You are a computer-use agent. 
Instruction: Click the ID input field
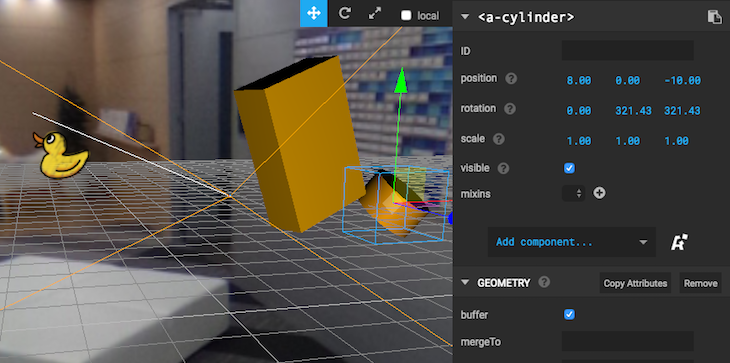[x=628, y=50]
